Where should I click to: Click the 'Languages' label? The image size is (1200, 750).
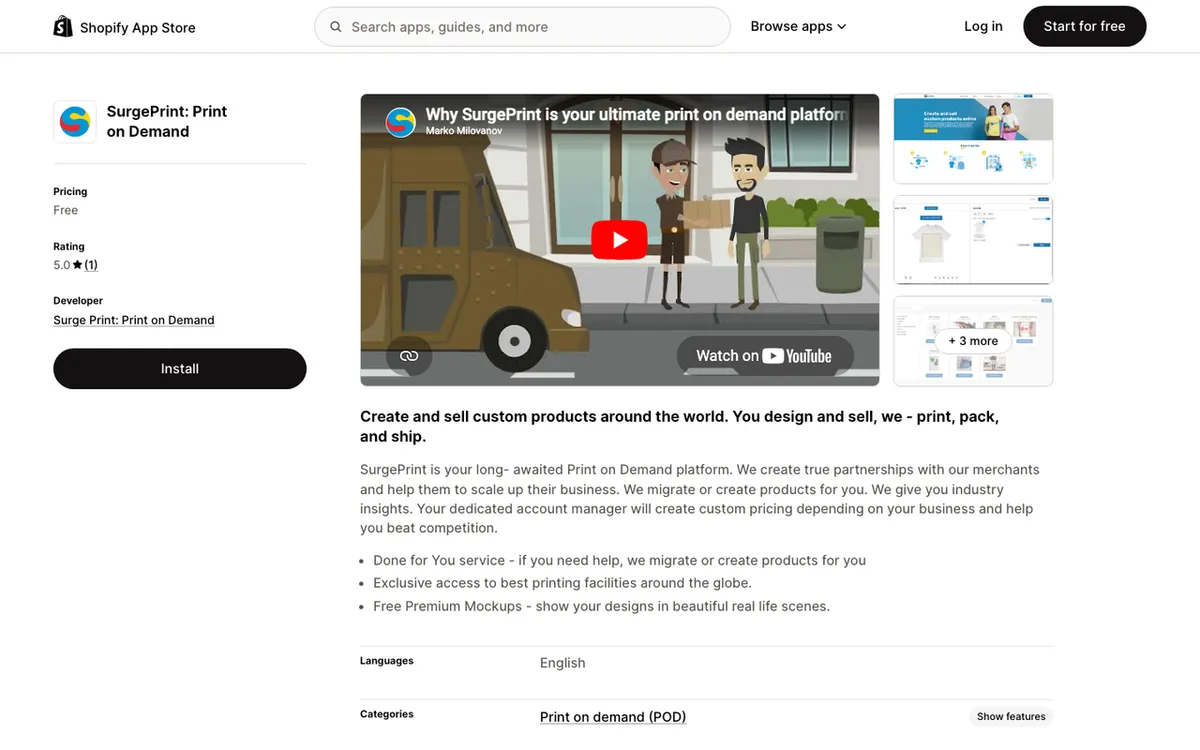(x=387, y=661)
